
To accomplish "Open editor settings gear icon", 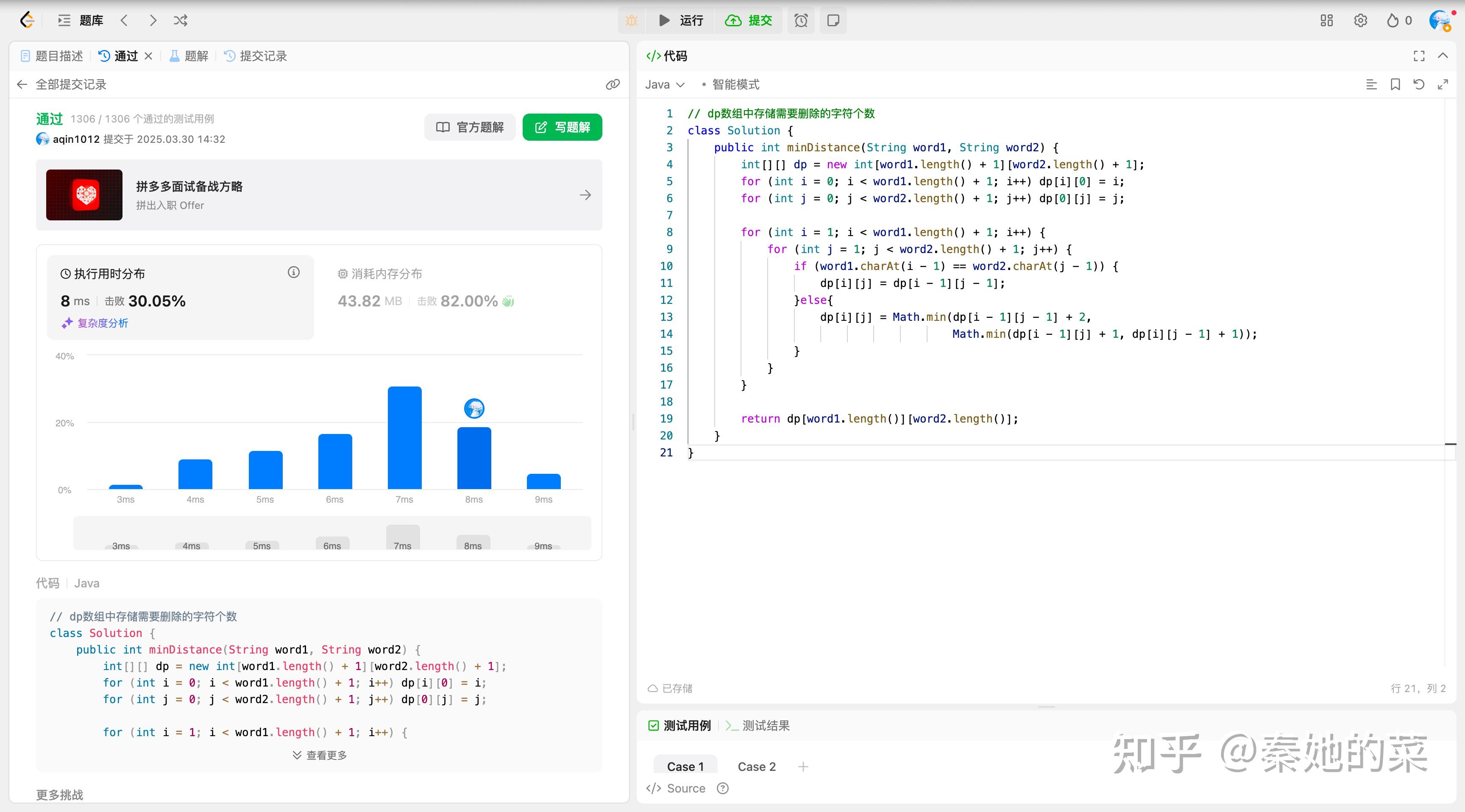I will click(1360, 20).
